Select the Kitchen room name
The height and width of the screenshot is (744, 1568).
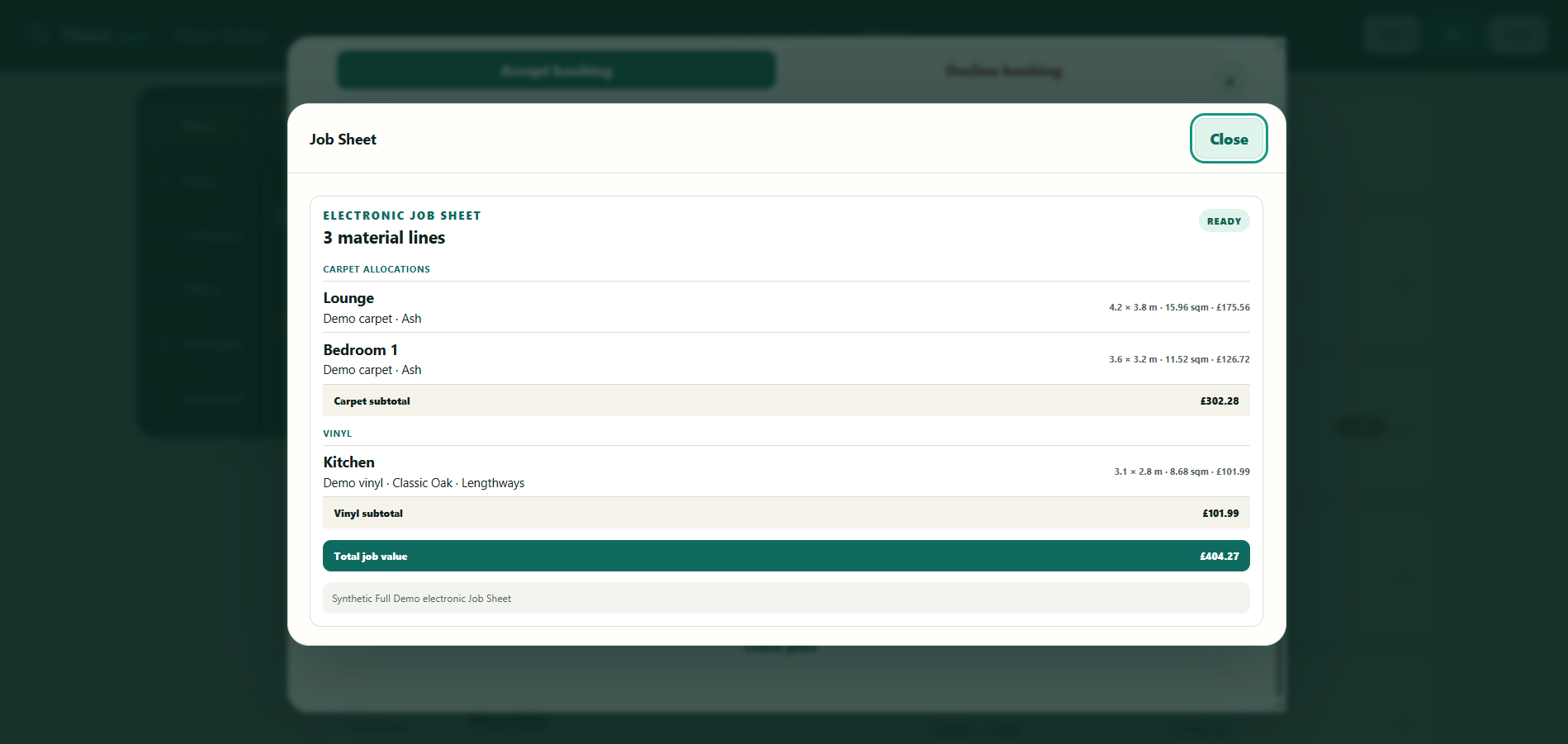(348, 462)
